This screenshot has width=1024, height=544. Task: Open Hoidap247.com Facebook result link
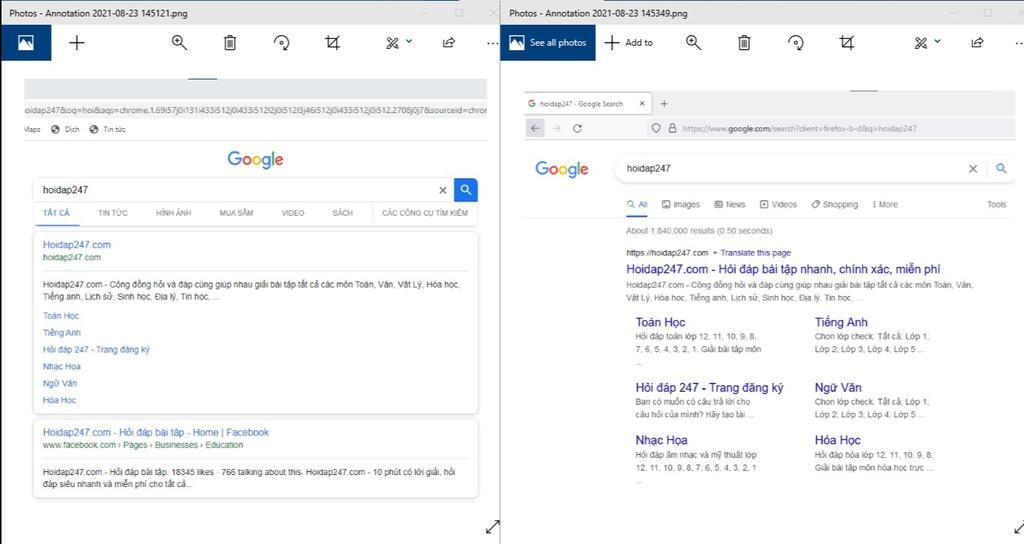coord(156,432)
